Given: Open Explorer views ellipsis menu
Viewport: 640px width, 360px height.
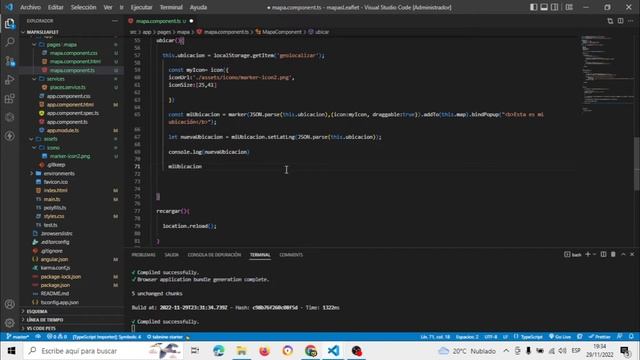Looking at the screenshot, I should (x=115, y=21).
